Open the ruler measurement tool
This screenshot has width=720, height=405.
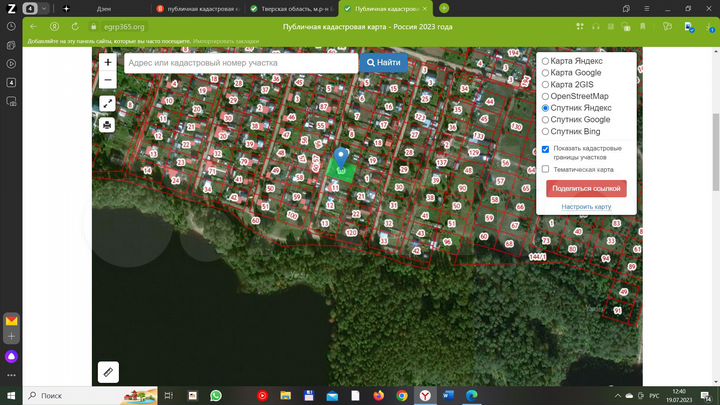point(108,371)
